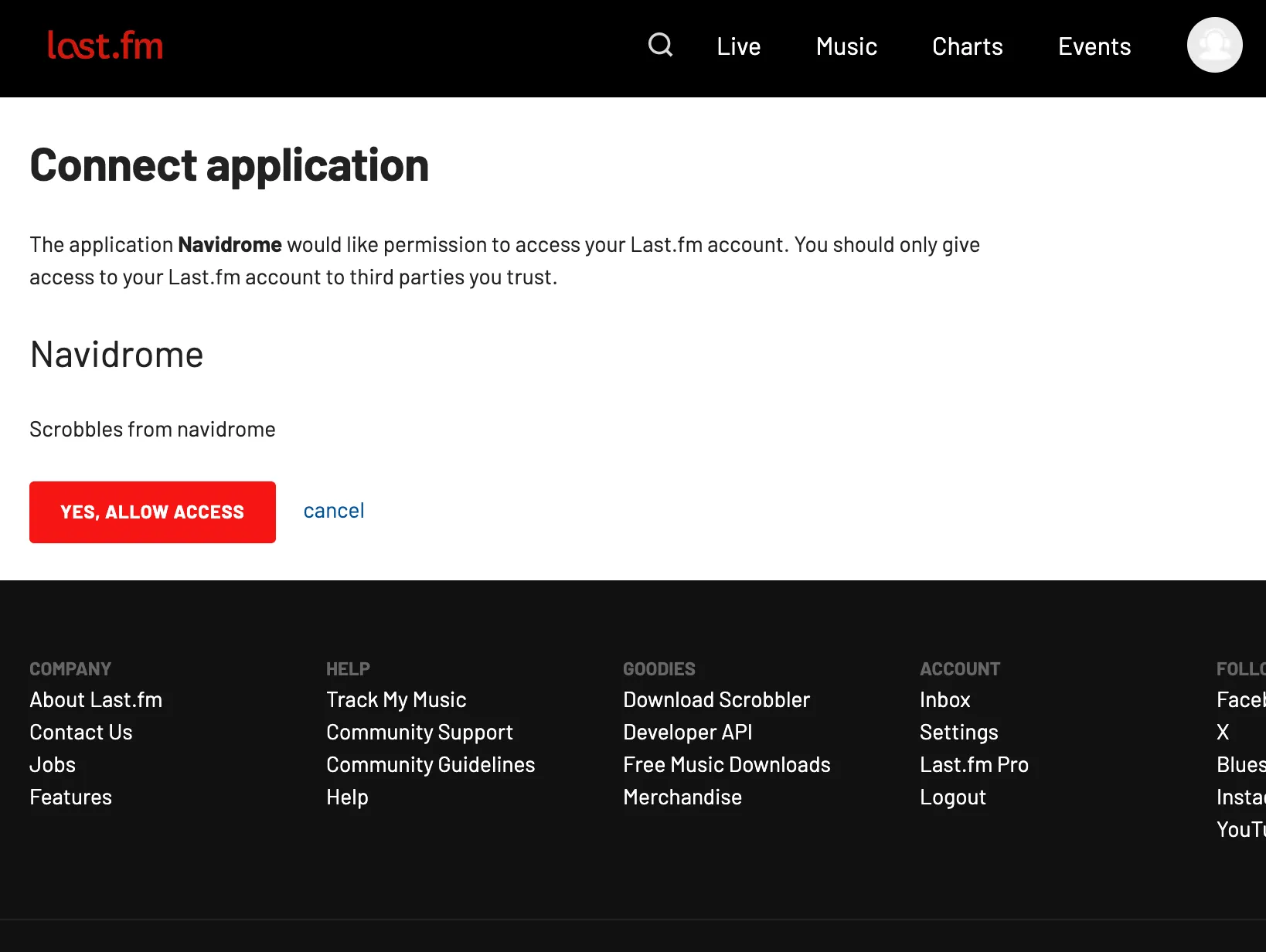The width and height of the screenshot is (1266, 952).
Task: Open the Music navigation item
Action: [x=846, y=46]
